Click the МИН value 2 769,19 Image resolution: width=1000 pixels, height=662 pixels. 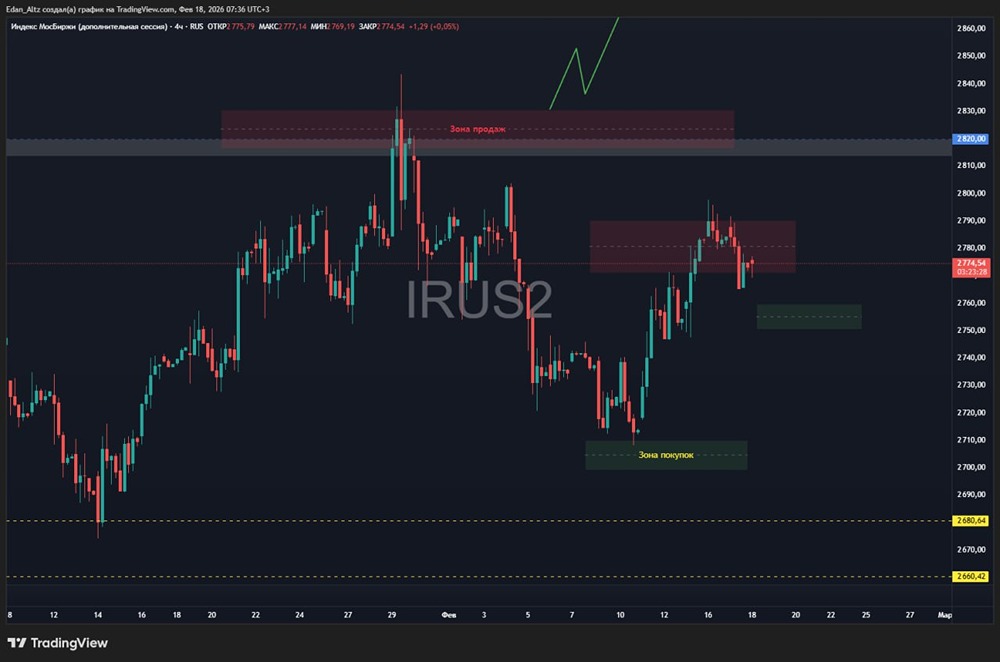click(x=341, y=27)
